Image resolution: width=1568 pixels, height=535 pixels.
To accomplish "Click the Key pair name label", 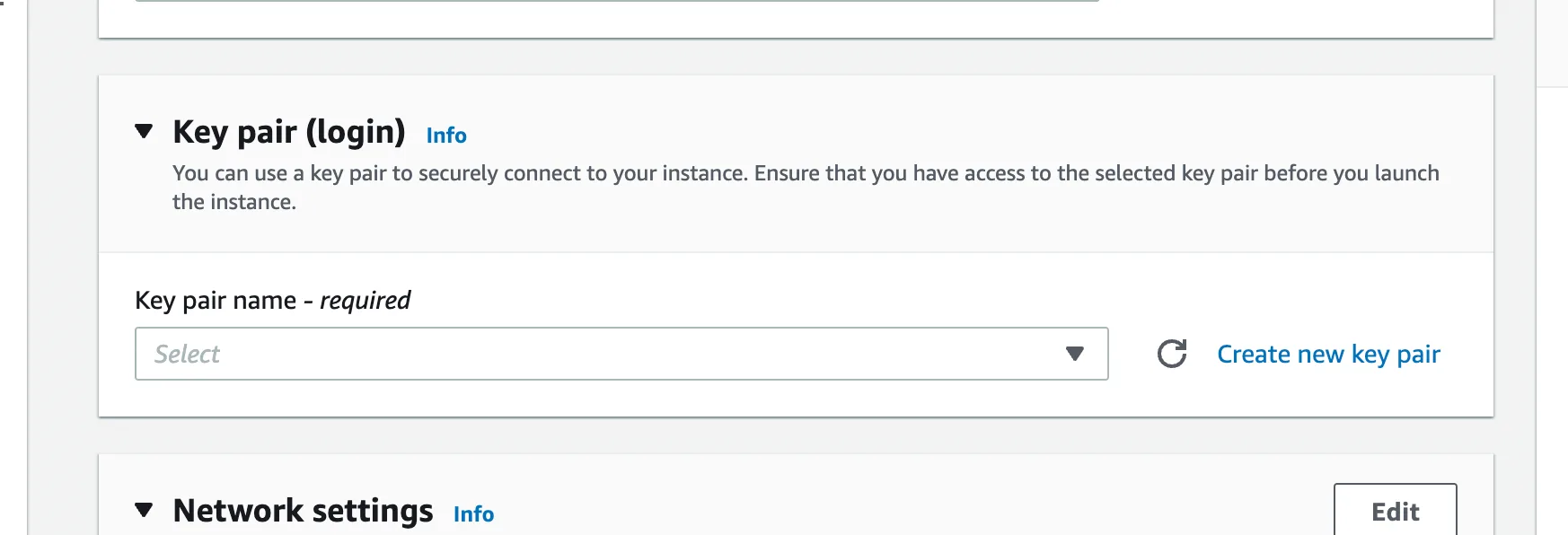I will pos(216,300).
